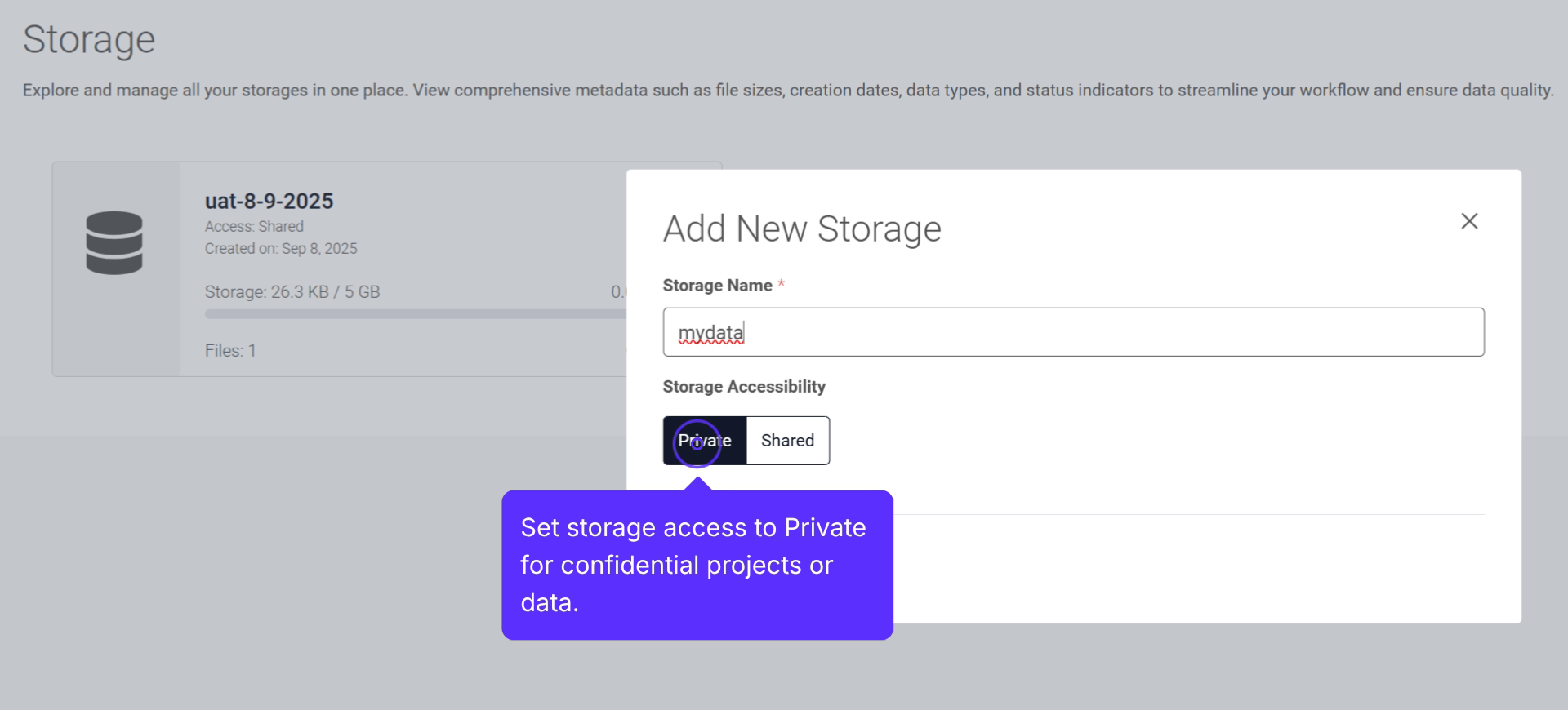This screenshot has width=1568, height=710.
Task: Click the Files: 1 count
Action: point(230,351)
